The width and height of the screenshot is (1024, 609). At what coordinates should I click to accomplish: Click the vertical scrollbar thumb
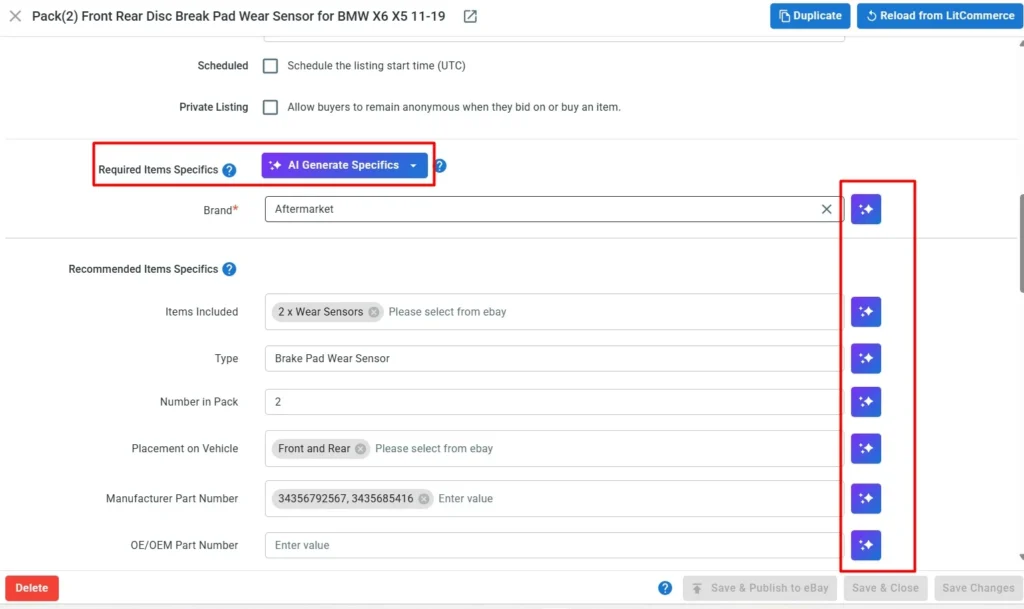point(1021,243)
